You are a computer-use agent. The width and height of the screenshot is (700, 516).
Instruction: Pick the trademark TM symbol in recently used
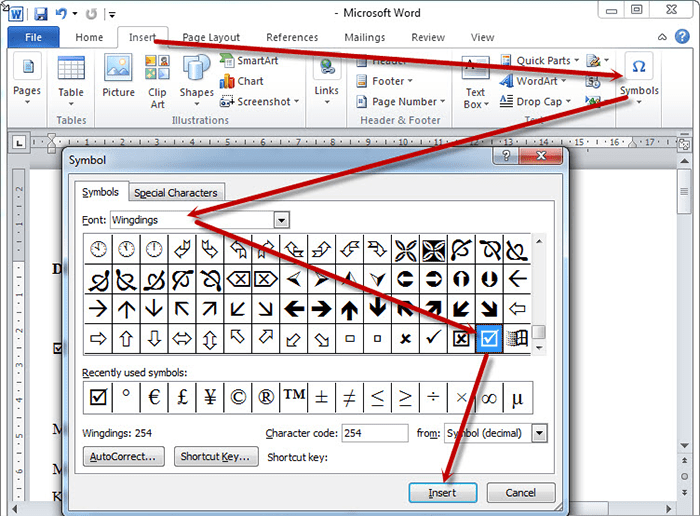(294, 397)
